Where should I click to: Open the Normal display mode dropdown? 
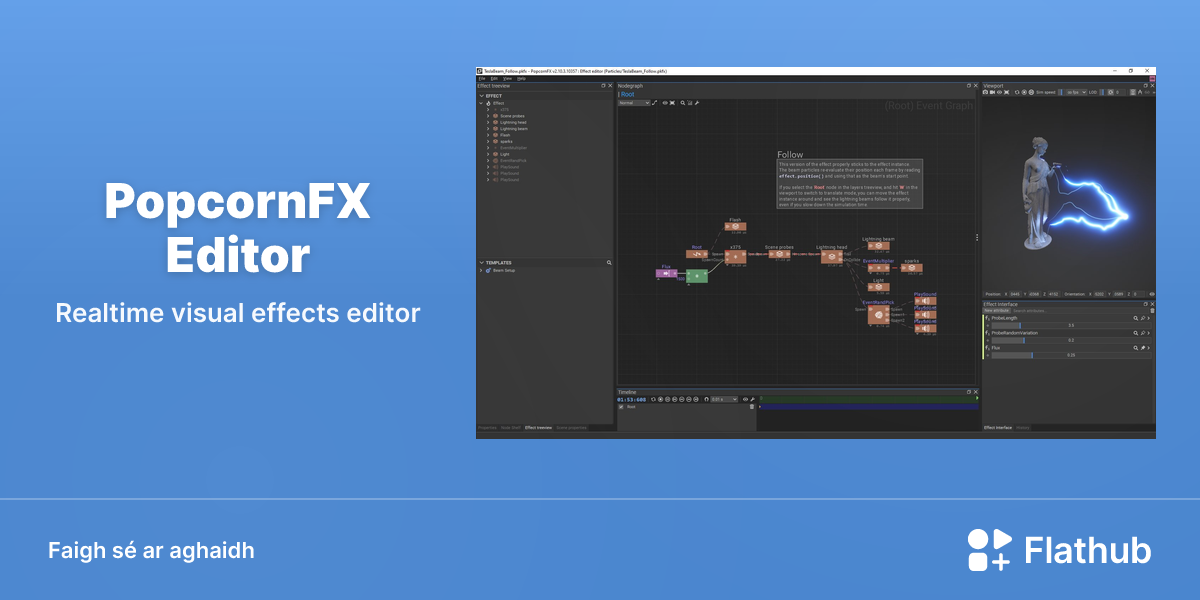tap(634, 103)
